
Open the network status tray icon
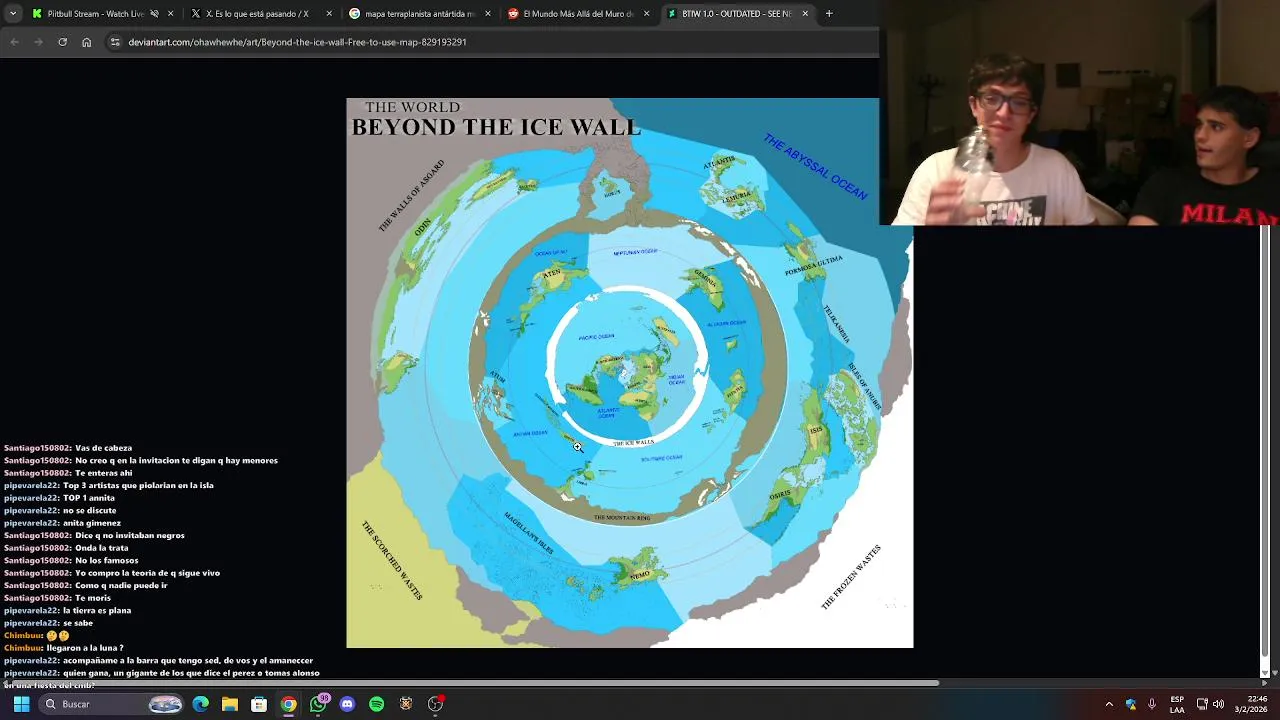click(1202, 704)
